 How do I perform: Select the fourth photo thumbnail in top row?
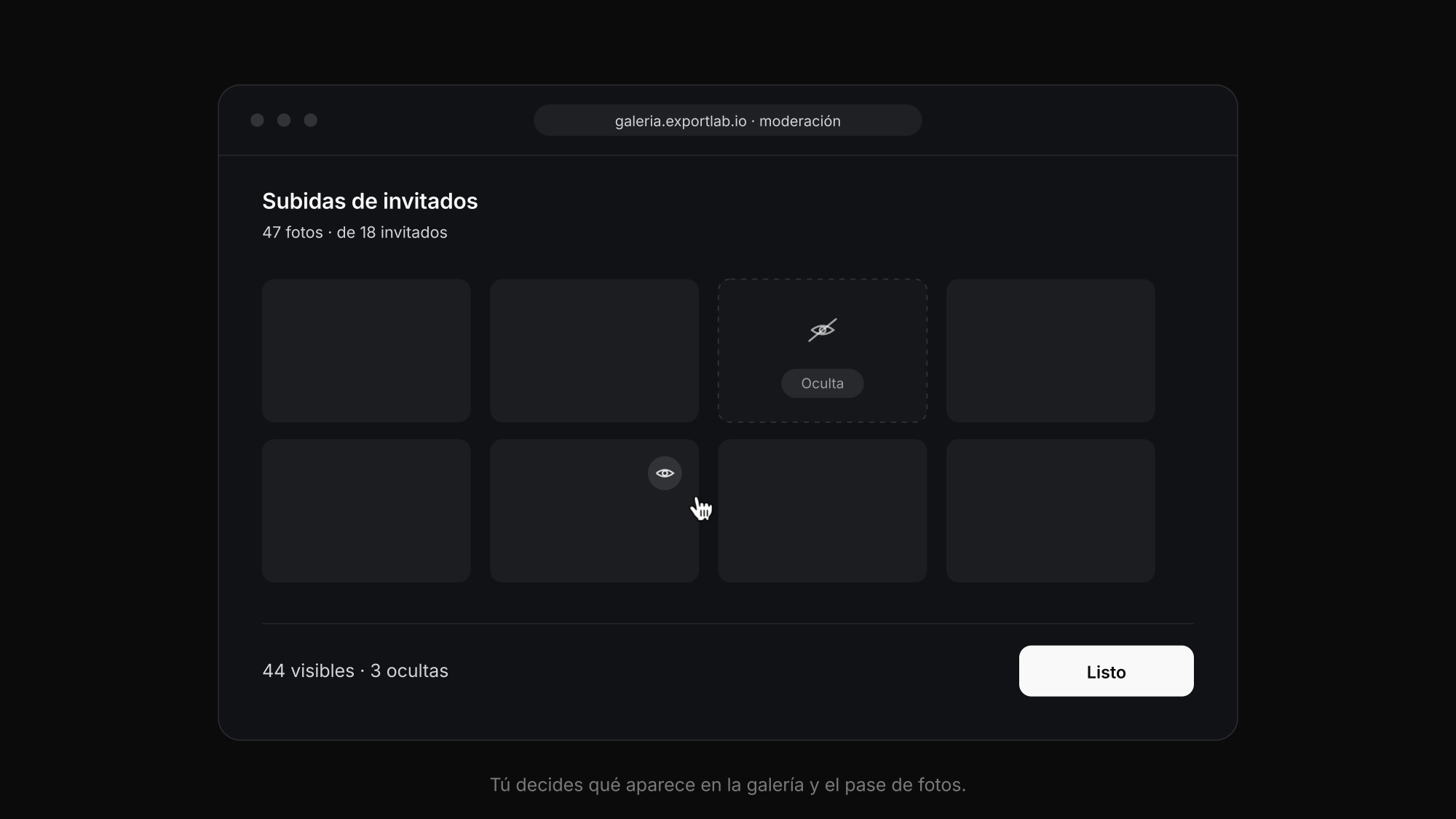click(x=1051, y=350)
